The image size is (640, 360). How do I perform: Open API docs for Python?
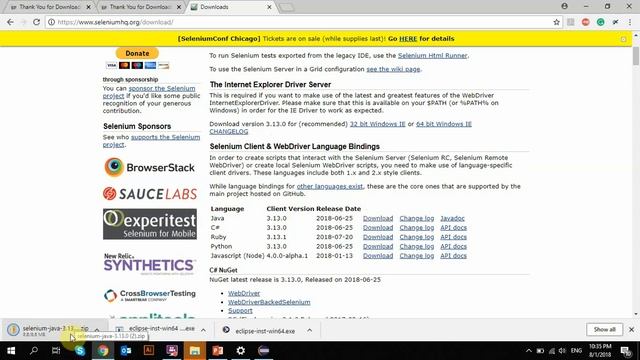(x=453, y=247)
